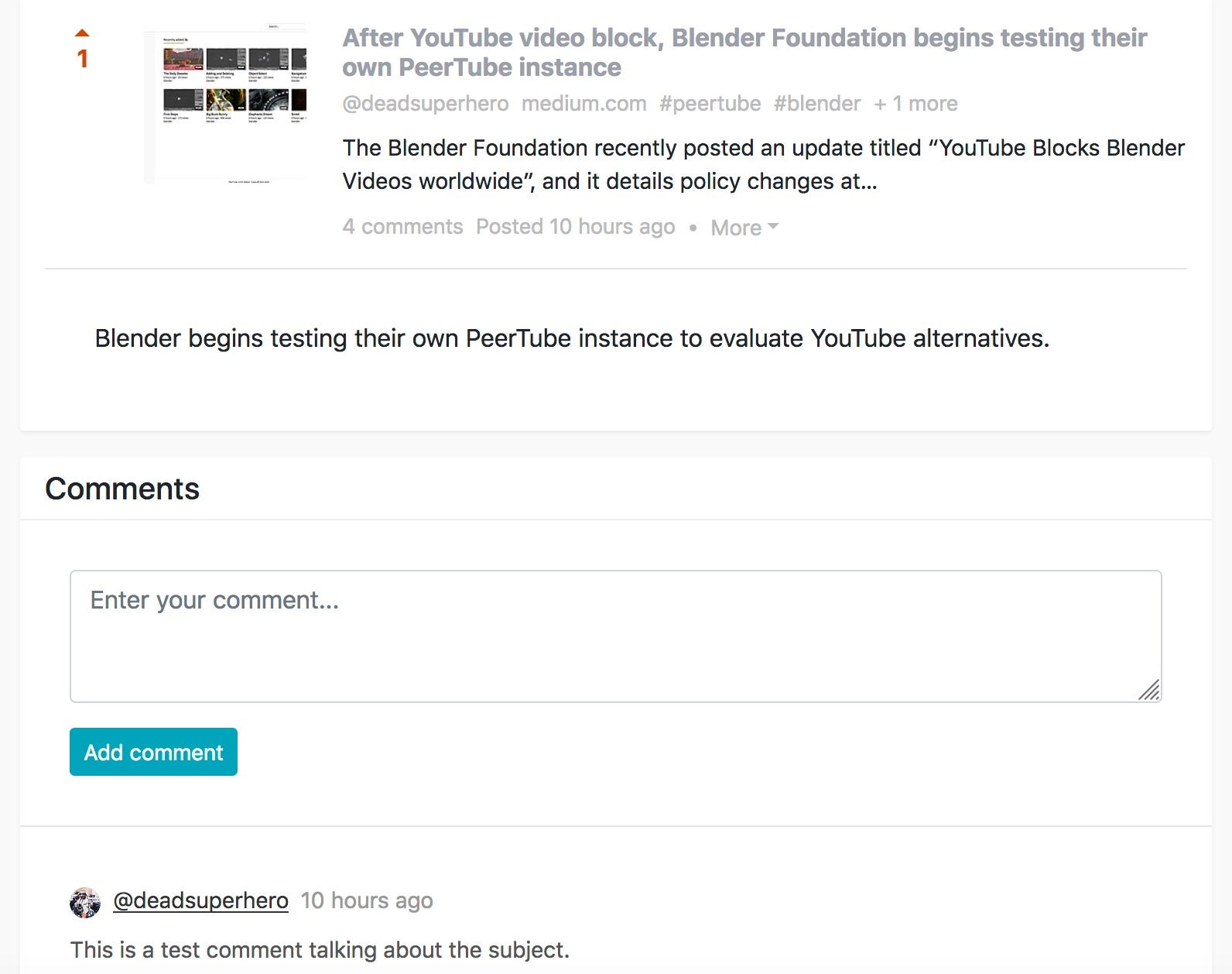Screen dimensions: 1232x974
Task: Open the PeerTube post thumbnail image
Action: click(225, 103)
